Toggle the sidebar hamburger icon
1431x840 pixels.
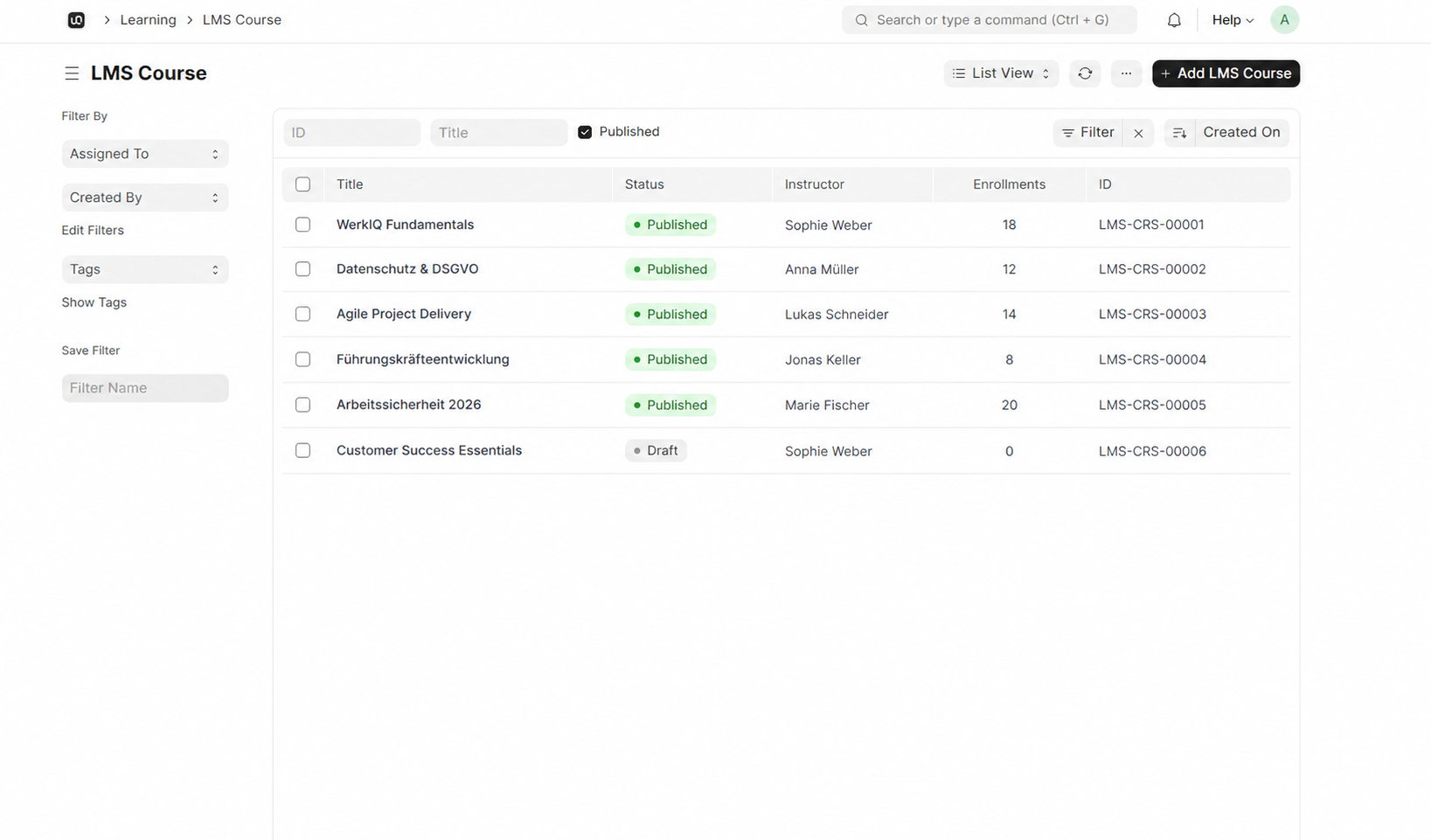click(x=72, y=73)
